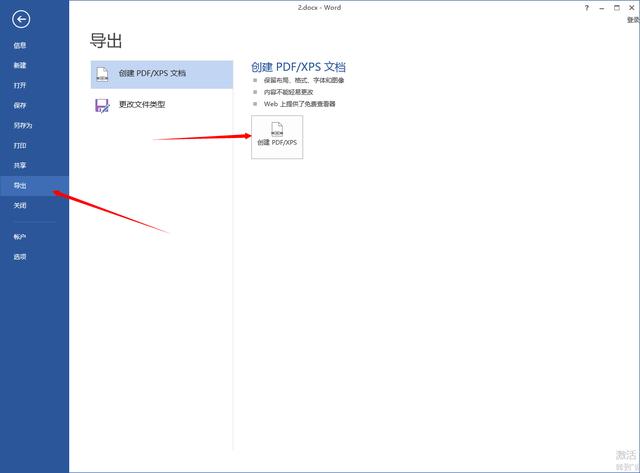Screen dimensions: 640x473
Task: Go to 打开 (Open) in backstage menu
Action: [21, 85]
